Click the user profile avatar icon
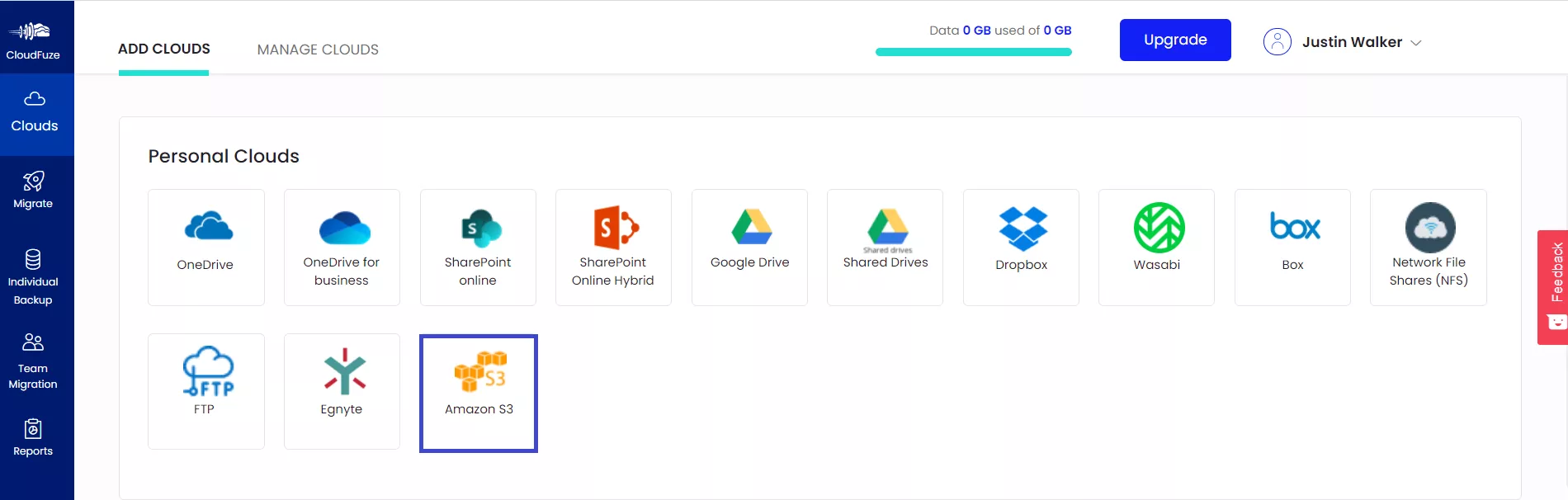1568x500 pixels. (1277, 41)
